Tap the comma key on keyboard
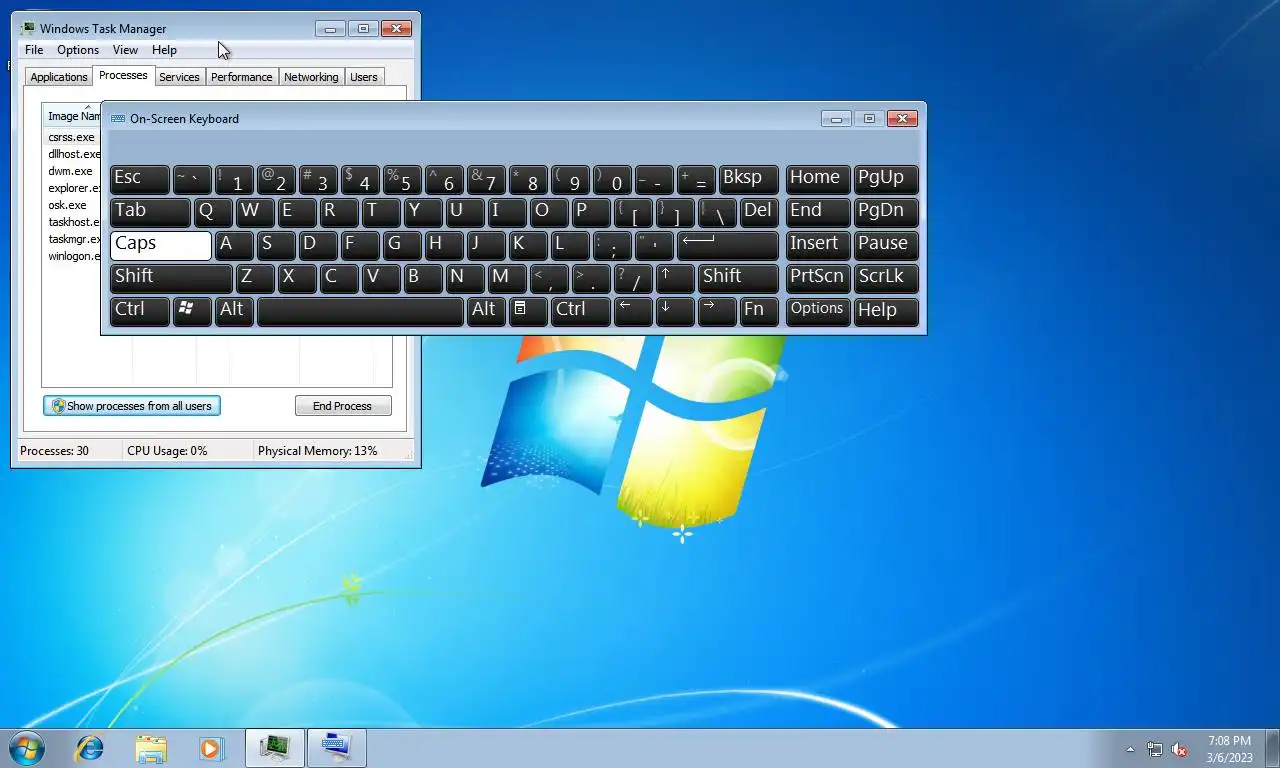 coord(549,277)
